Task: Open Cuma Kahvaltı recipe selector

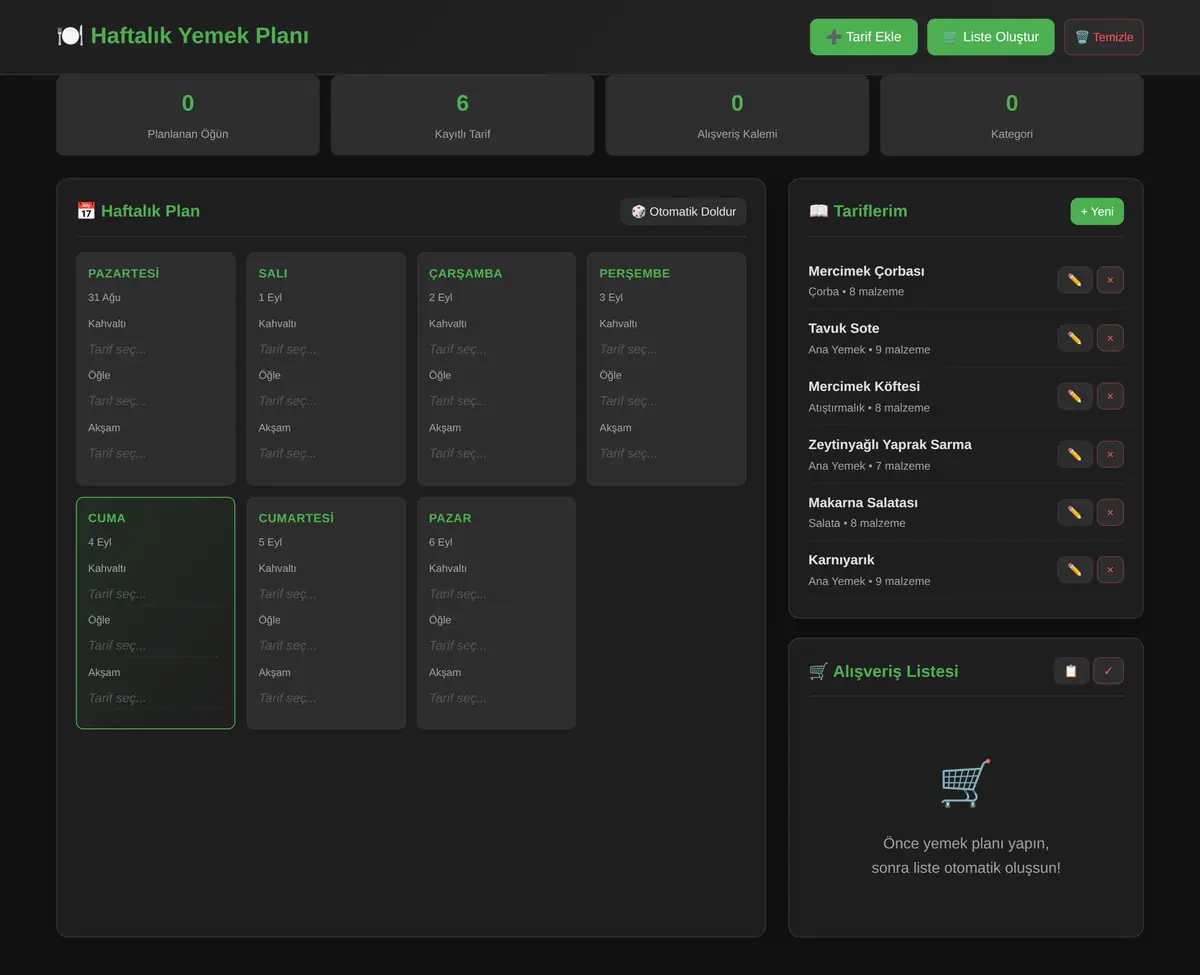Action: coord(156,594)
